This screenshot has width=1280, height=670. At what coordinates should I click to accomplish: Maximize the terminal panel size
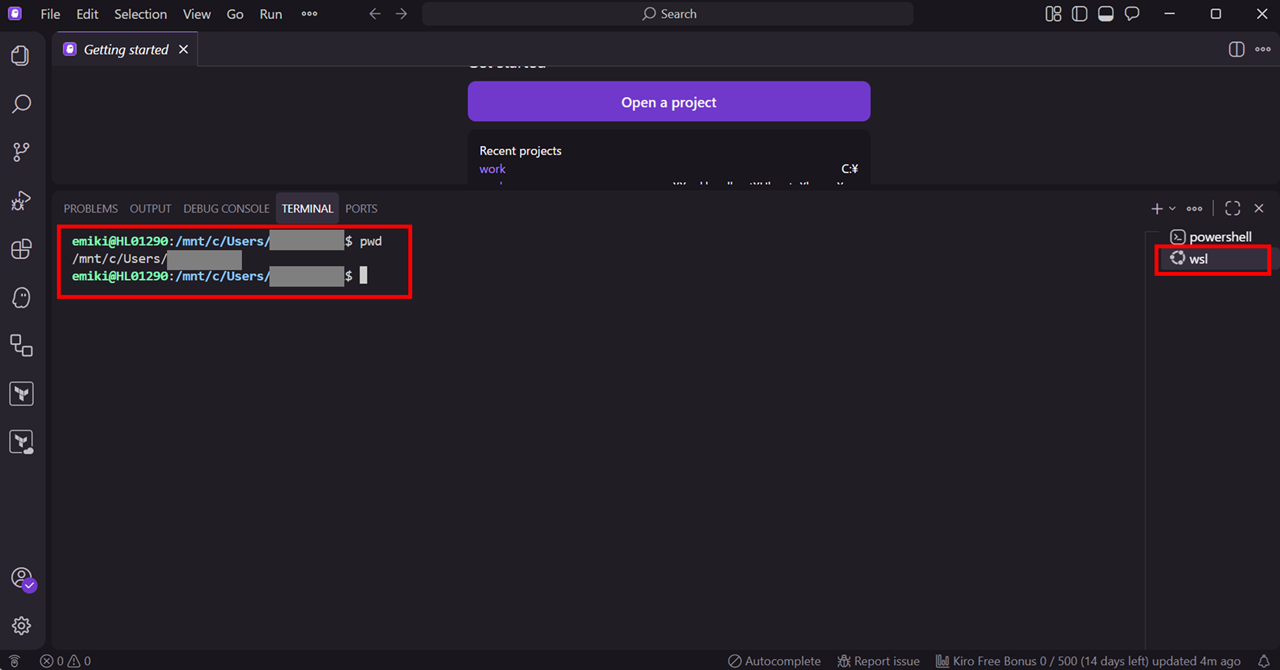click(1232, 209)
